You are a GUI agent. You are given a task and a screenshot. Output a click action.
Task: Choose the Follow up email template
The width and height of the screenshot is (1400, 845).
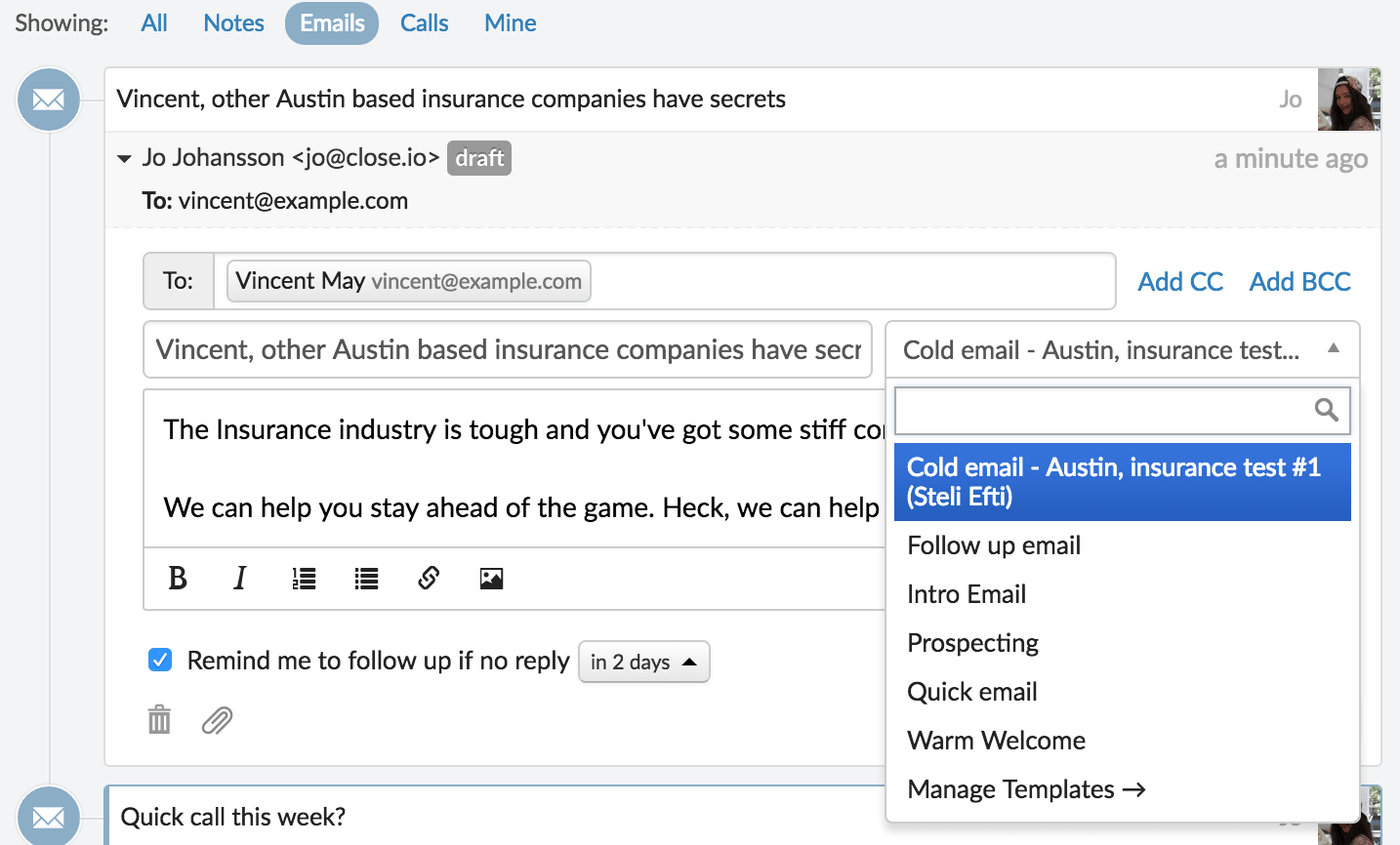(x=1123, y=545)
